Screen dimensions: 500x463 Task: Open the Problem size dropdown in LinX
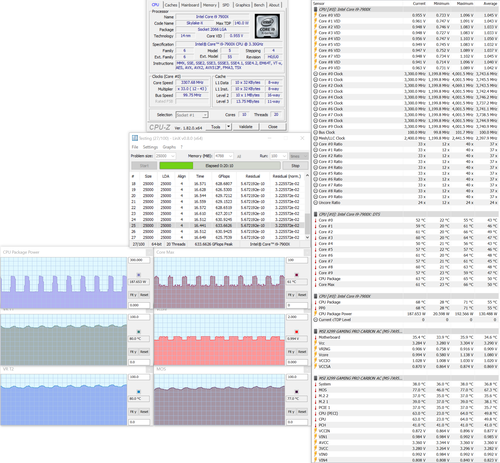pos(165,156)
